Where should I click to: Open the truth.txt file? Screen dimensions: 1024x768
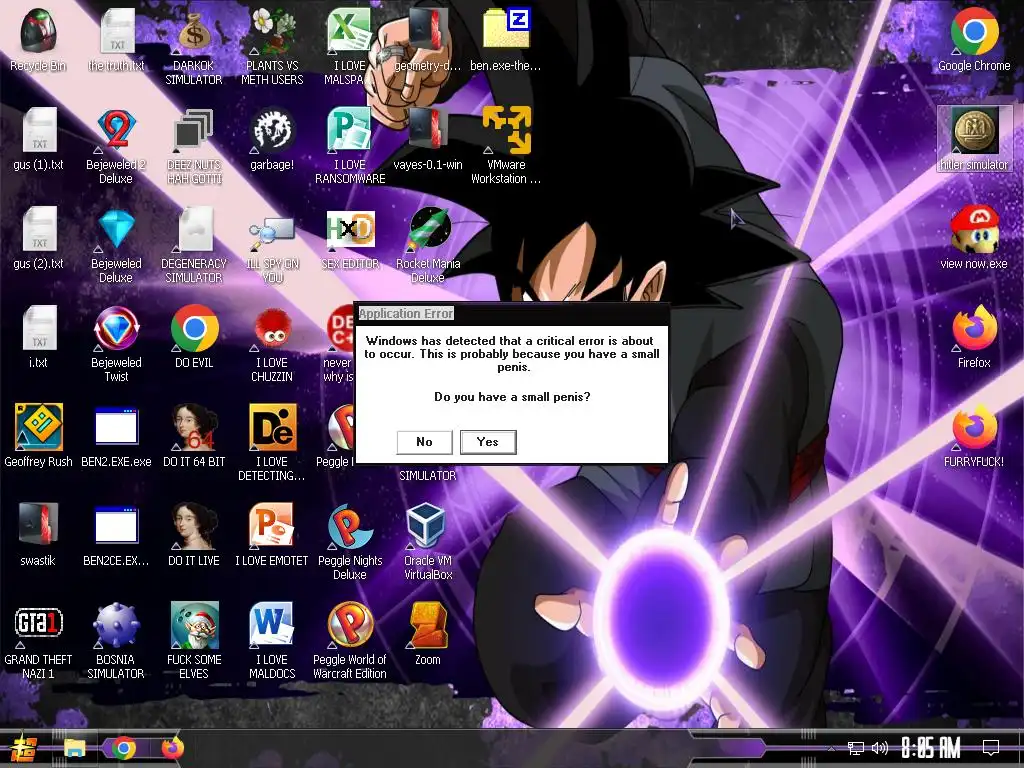pyautogui.click(x=116, y=39)
